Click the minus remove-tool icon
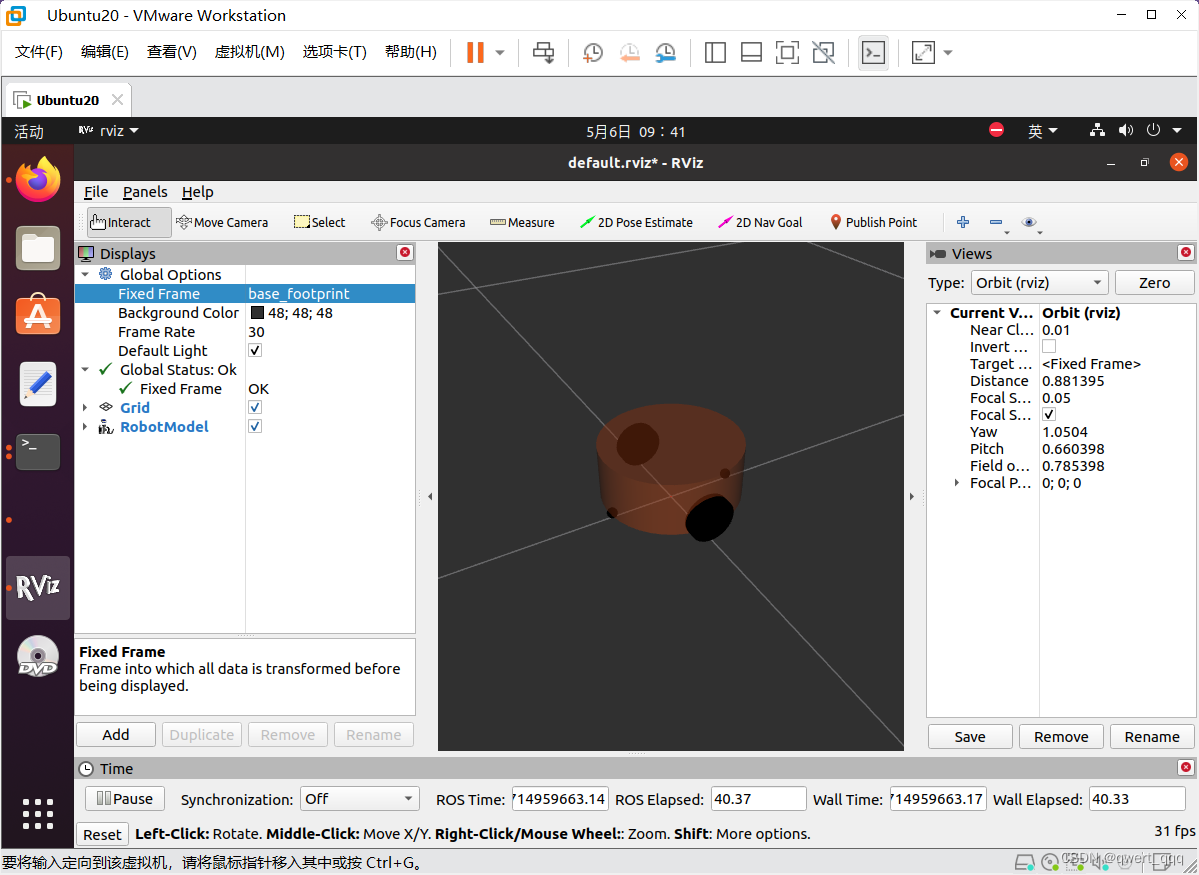Image resolution: width=1199 pixels, height=875 pixels. [x=996, y=223]
